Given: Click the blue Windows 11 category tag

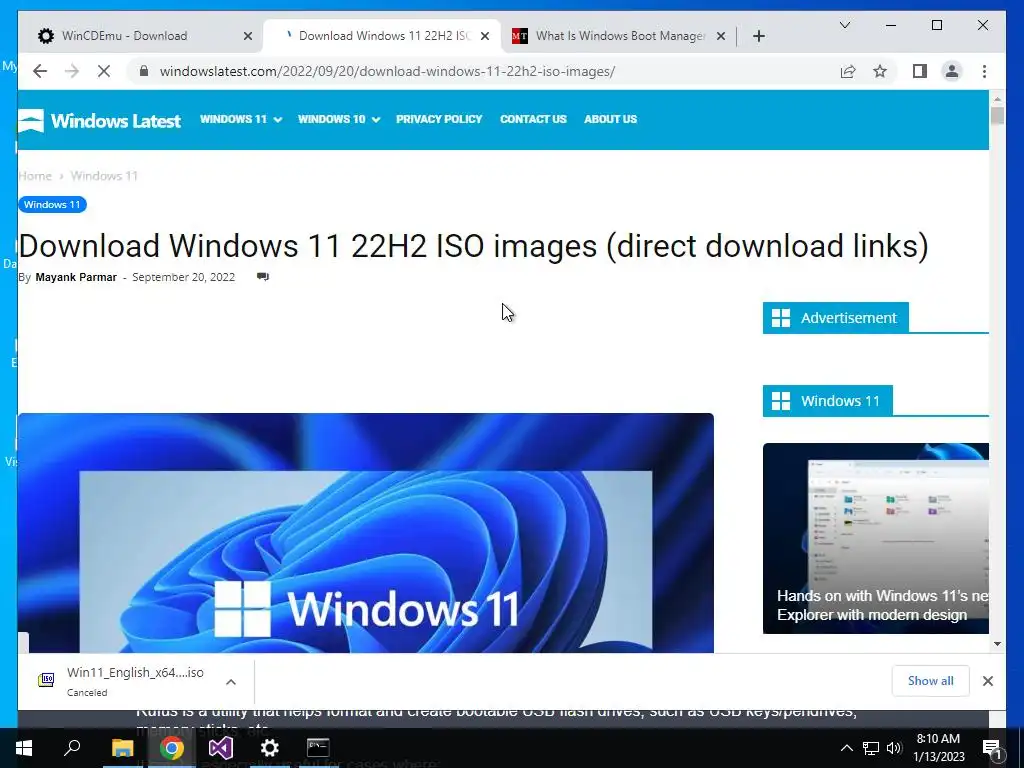Looking at the screenshot, I should (52, 204).
